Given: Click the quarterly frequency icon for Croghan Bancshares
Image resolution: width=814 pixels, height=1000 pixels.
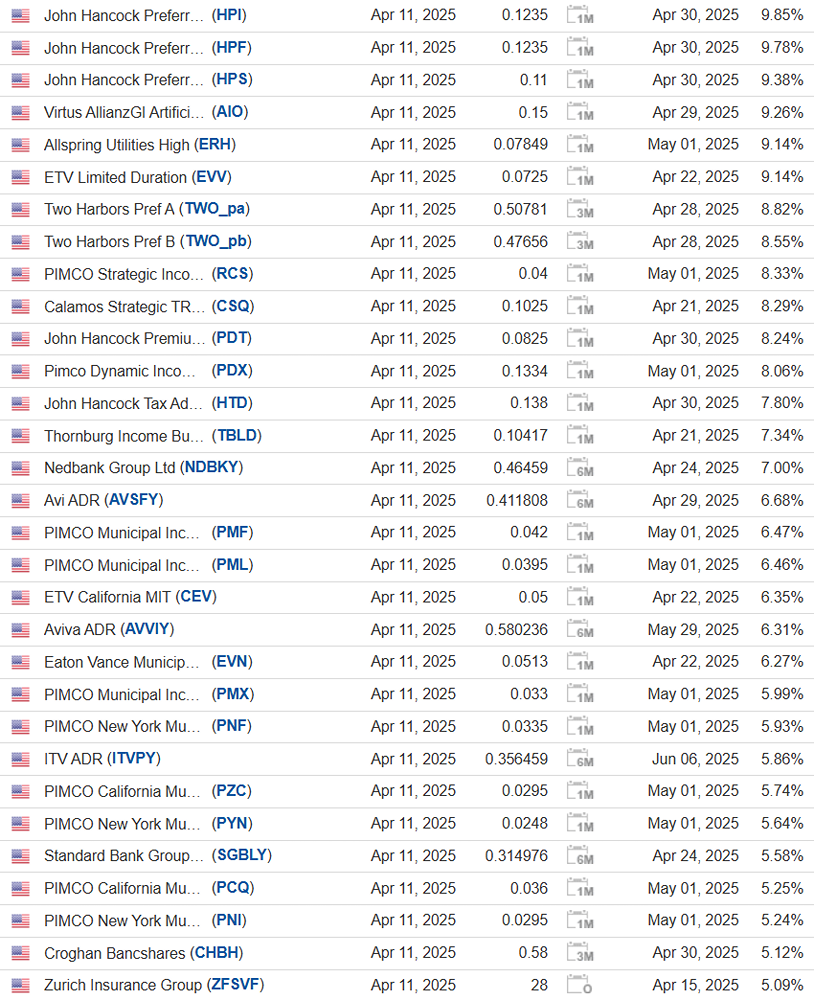Looking at the screenshot, I should 580,953.
